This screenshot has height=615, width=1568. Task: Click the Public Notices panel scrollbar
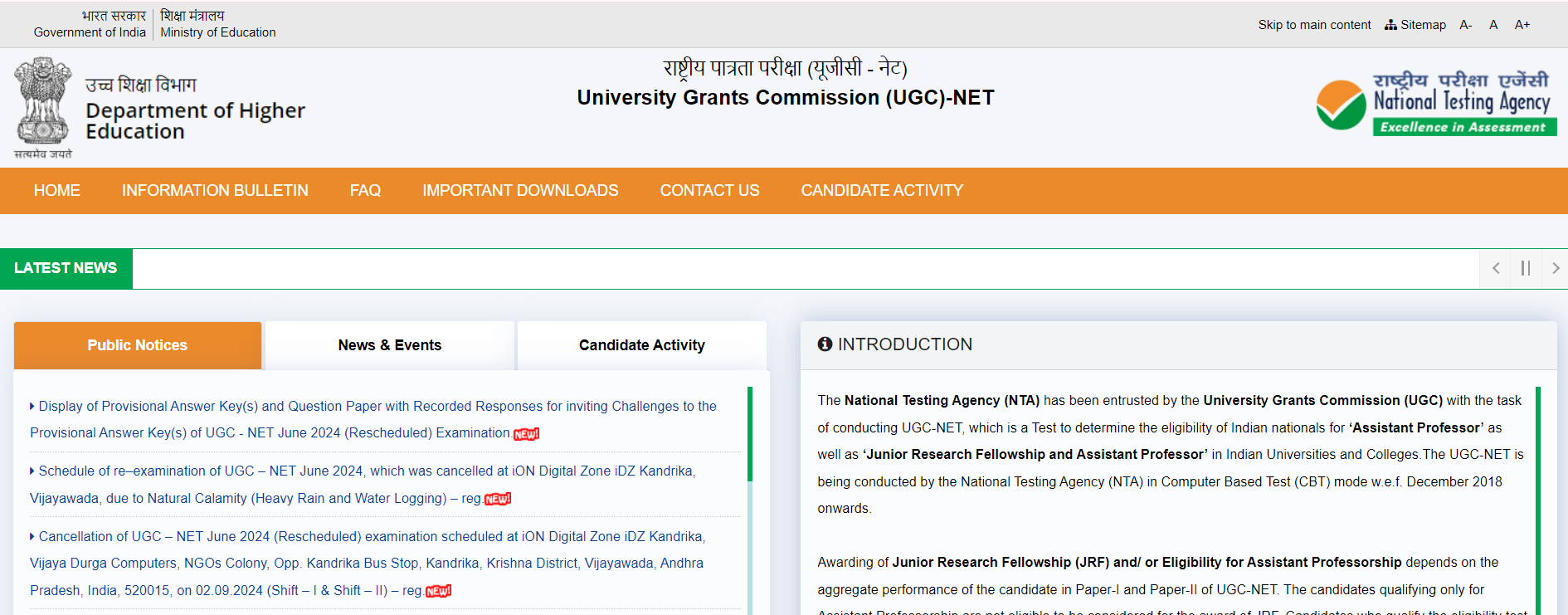pos(750,433)
